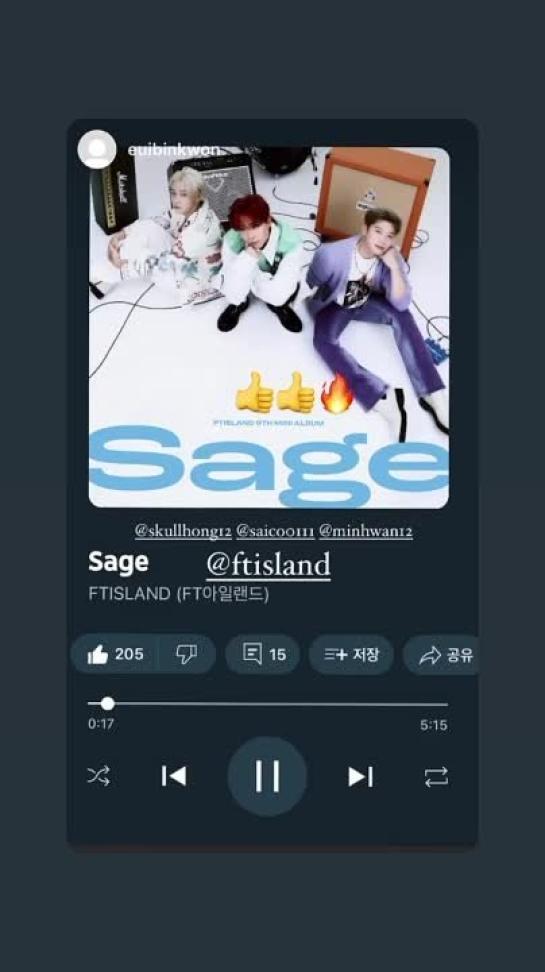Seek along the song progress bar
This screenshot has width=545, height=972.
tap(267, 704)
